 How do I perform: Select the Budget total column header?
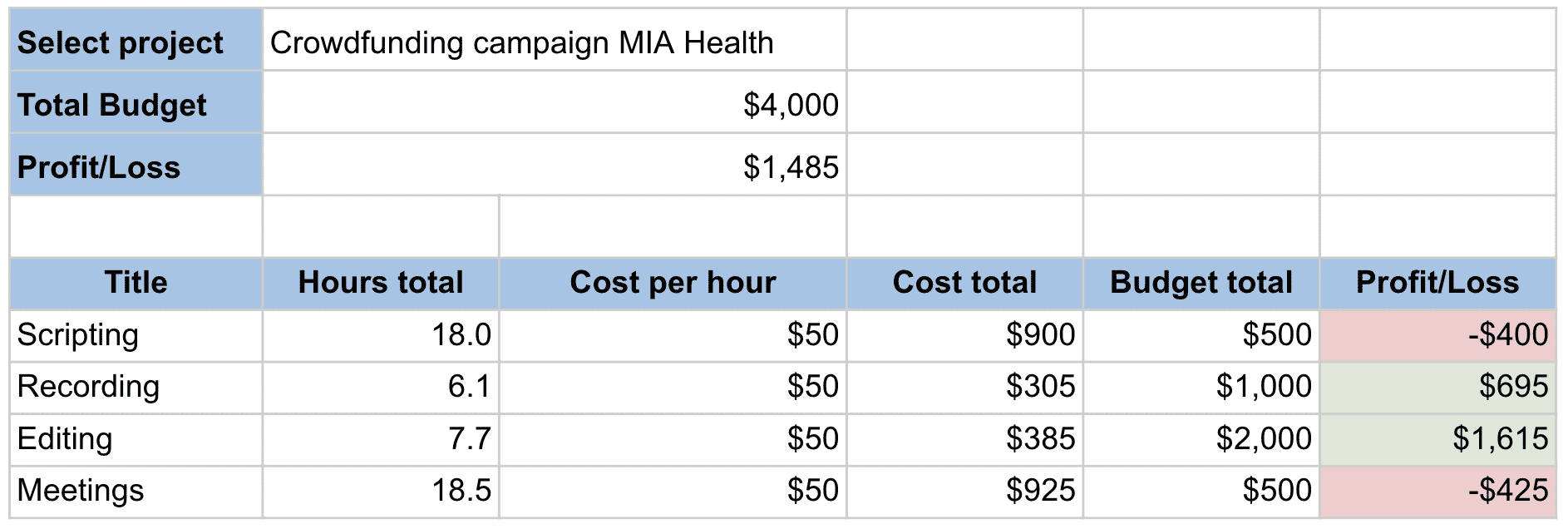pos(1201,283)
